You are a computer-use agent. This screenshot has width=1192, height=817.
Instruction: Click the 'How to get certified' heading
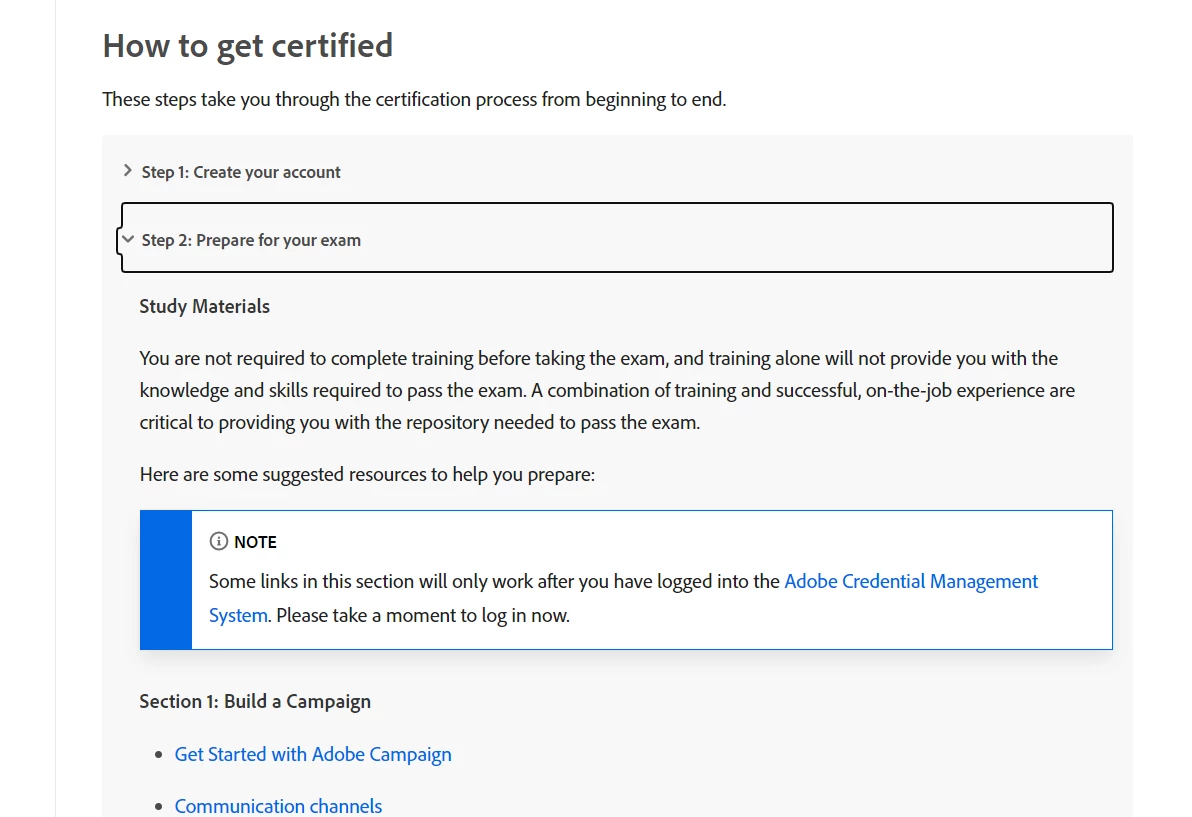pyautogui.click(x=247, y=45)
